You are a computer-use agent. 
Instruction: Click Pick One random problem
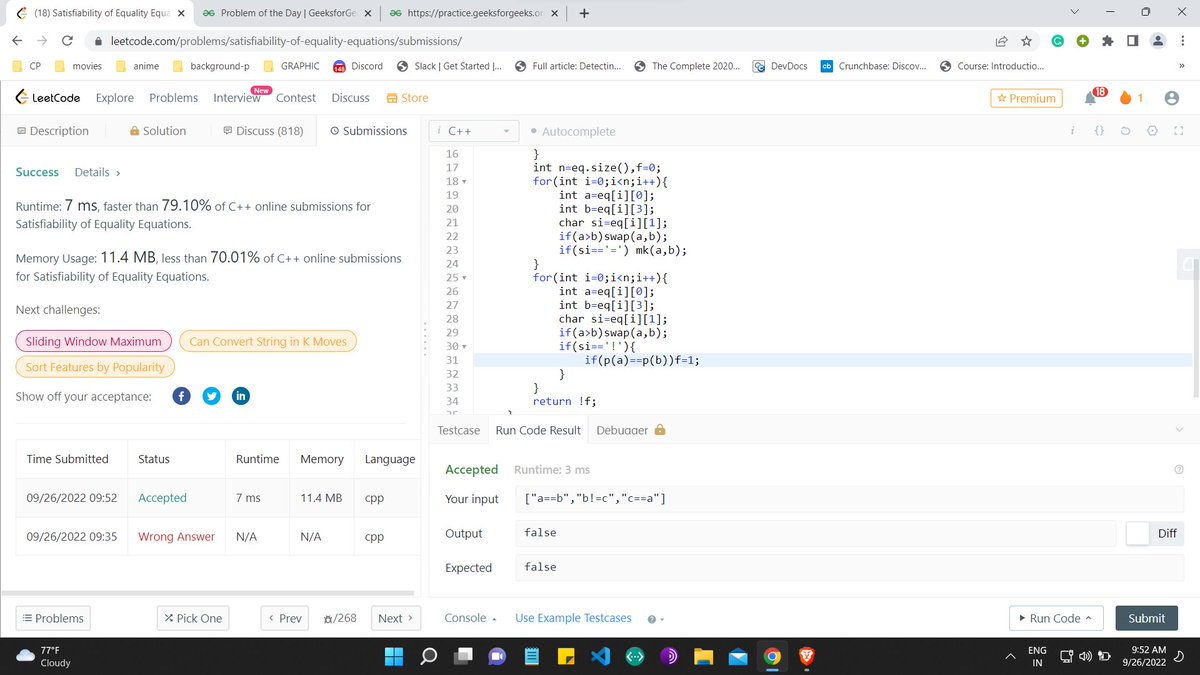point(192,618)
